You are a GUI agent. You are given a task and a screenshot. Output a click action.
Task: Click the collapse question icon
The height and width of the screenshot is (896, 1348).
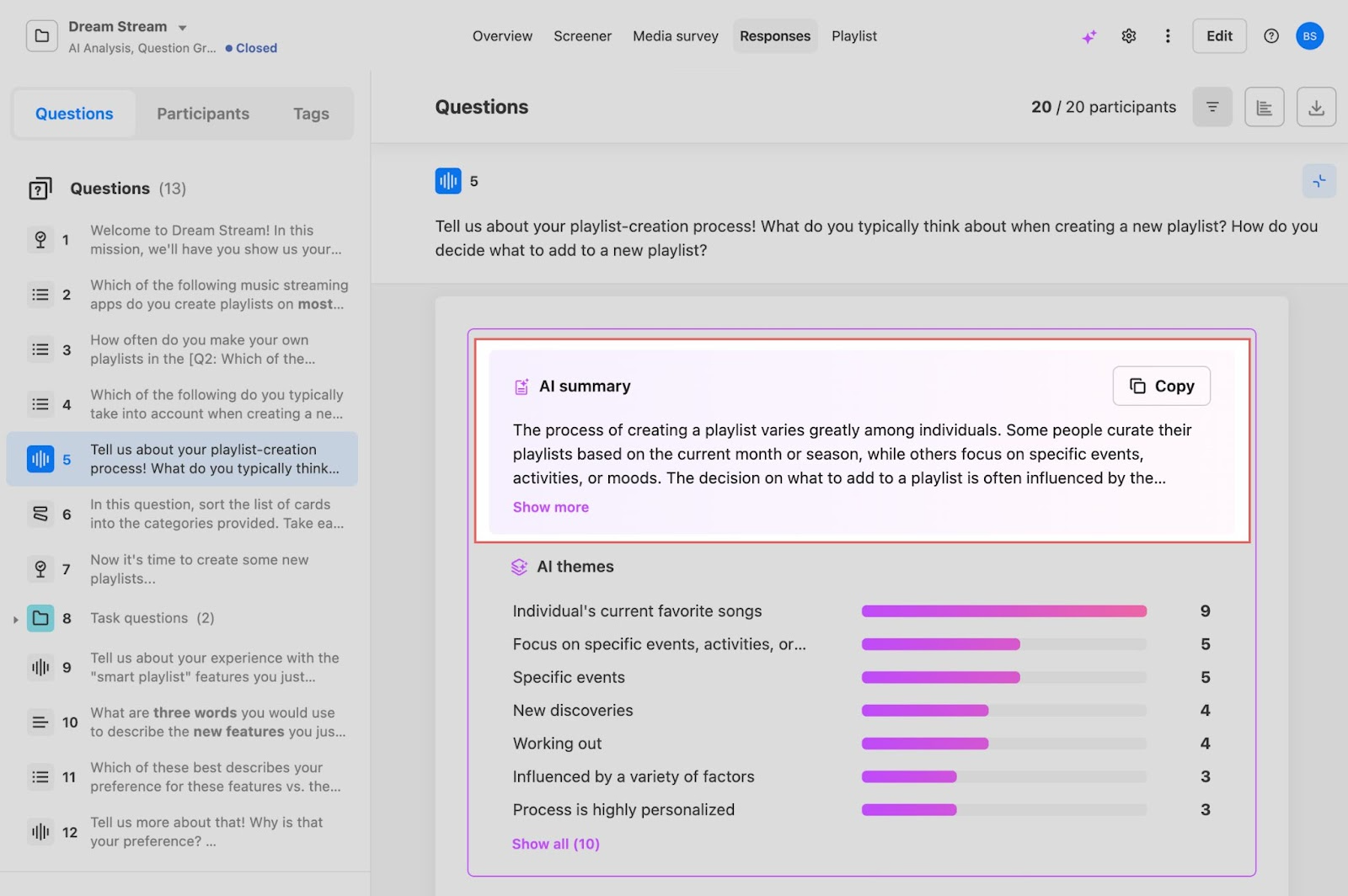click(x=1319, y=181)
